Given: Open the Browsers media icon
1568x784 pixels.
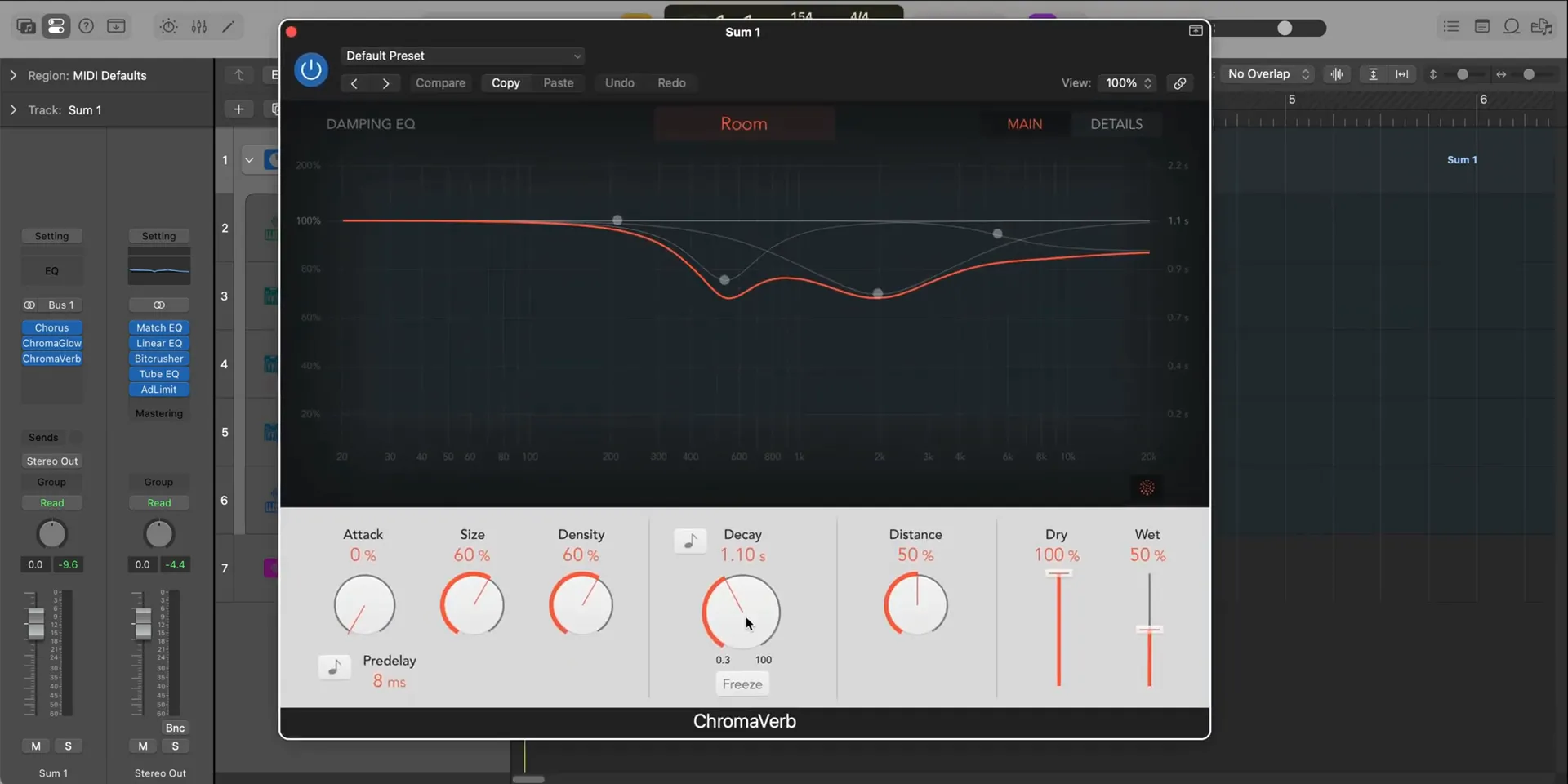Looking at the screenshot, I should pos(1542,26).
